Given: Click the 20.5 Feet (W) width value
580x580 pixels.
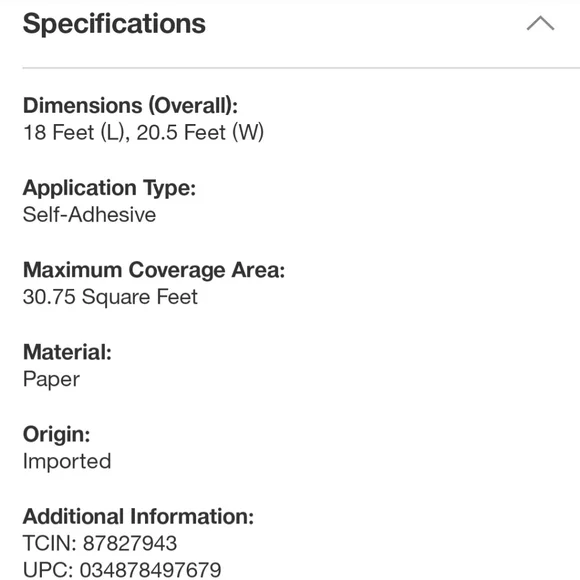Looking at the screenshot, I should click(x=200, y=132).
